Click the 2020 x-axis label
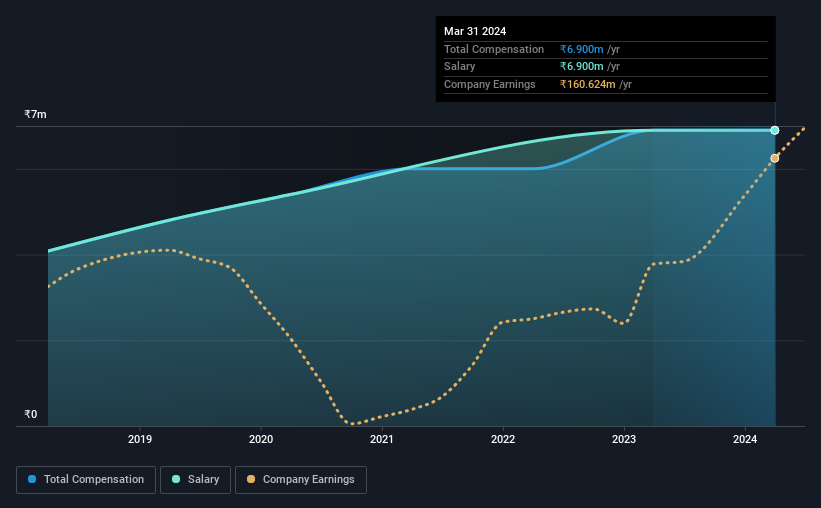The height and width of the screenshot is (508, 821). [x=261, y=439]
